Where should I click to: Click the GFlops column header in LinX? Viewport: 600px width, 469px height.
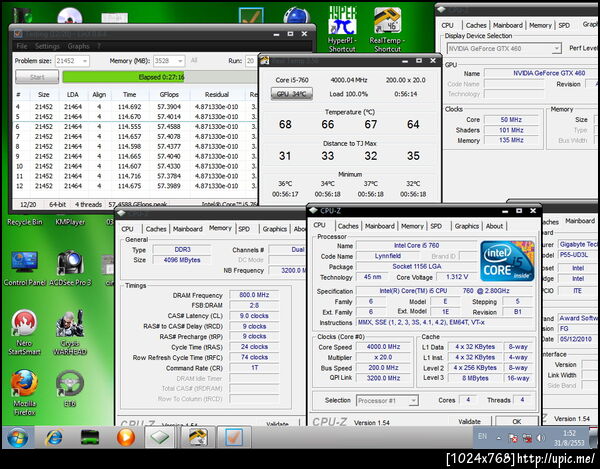tap(170, 94)
